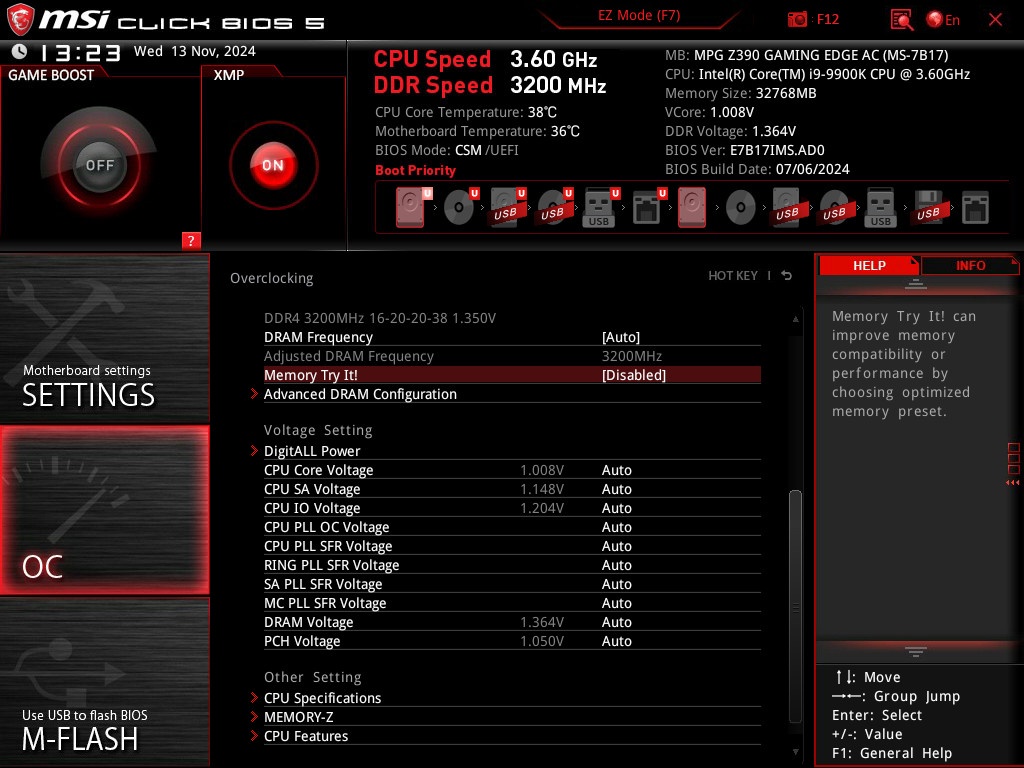The image size is (1024, 768).
Task: Select the MC PLL SFR Voltage row
Action: point(512,603)
